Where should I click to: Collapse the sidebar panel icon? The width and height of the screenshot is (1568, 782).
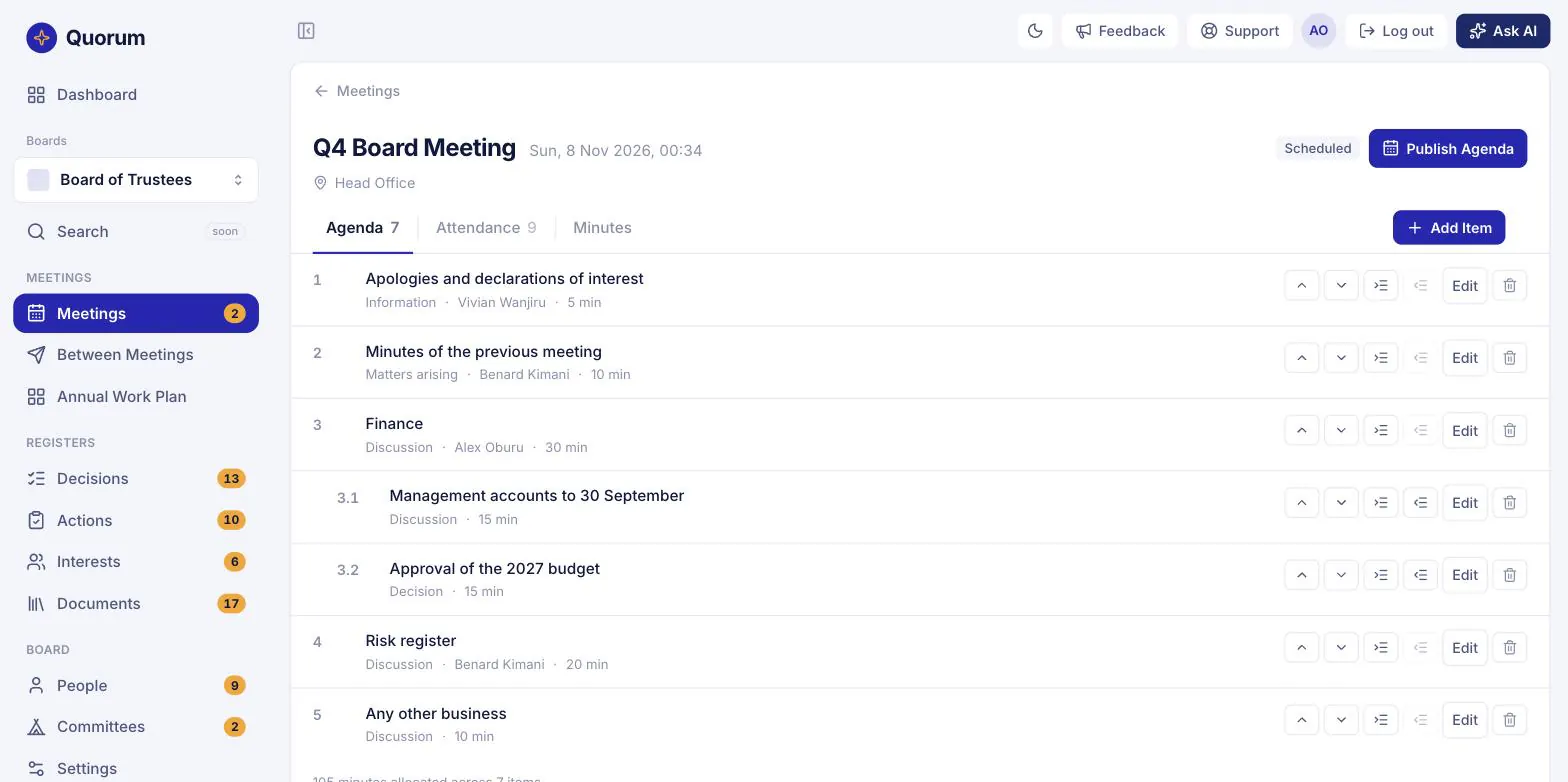306,31
